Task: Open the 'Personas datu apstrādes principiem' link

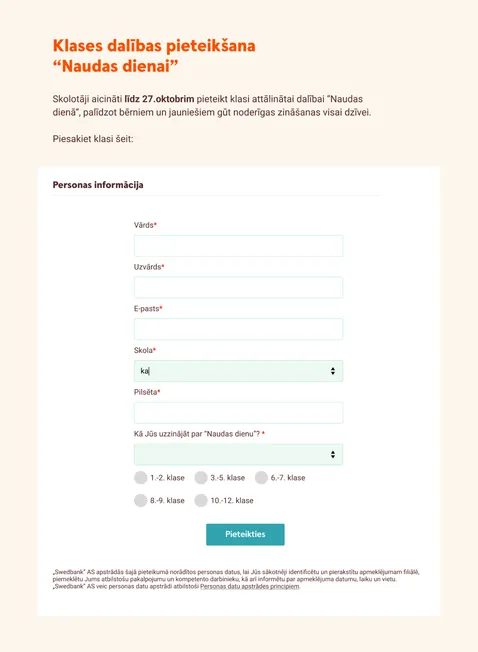Action: point(249,586)
